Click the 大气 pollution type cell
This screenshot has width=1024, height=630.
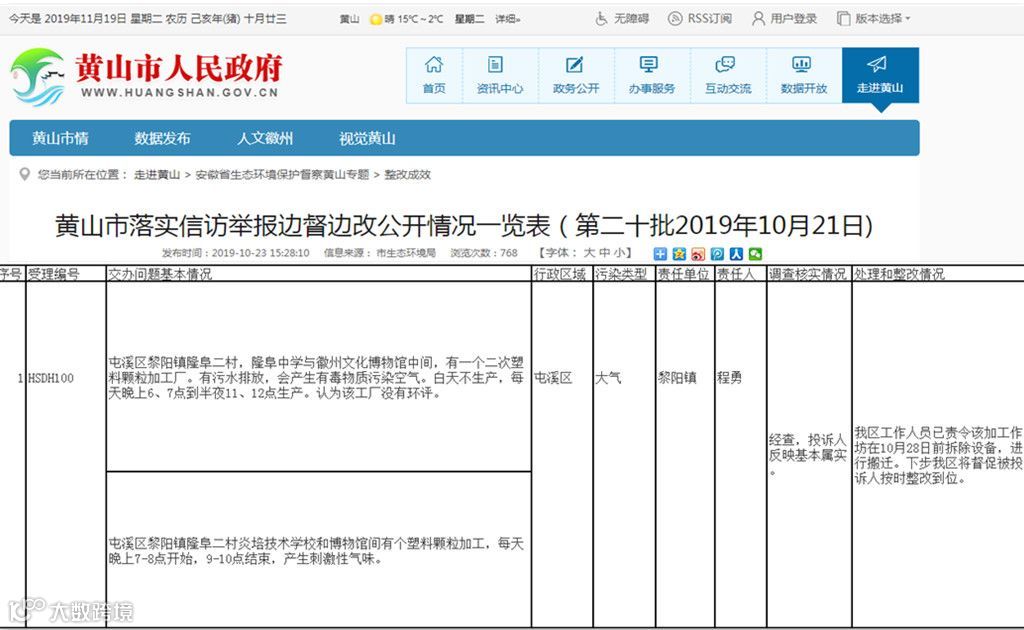(608, 378)
